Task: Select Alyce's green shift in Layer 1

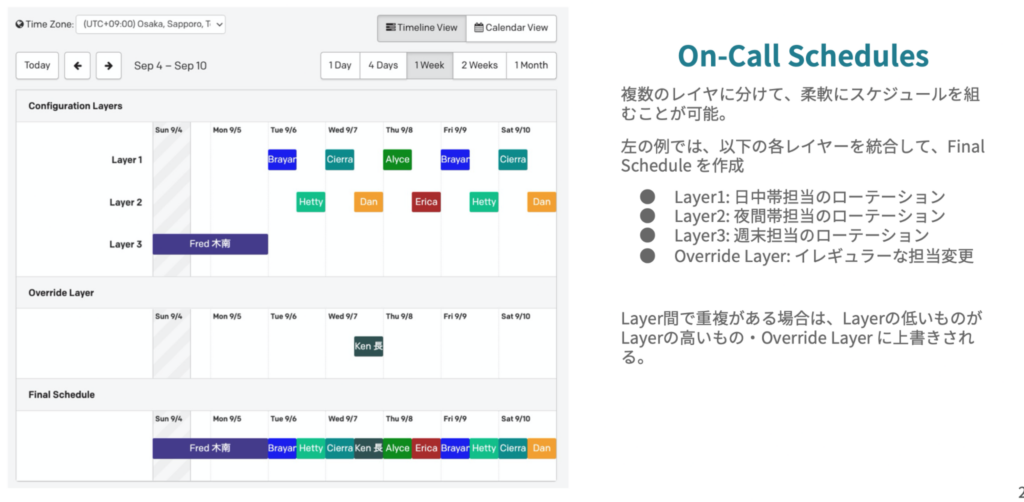Action: [x=397, y=160]
